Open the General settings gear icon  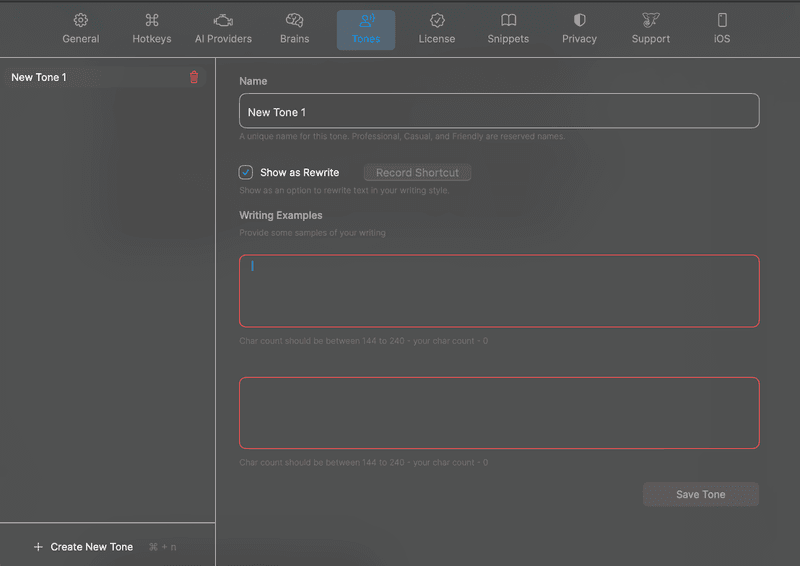81,20
